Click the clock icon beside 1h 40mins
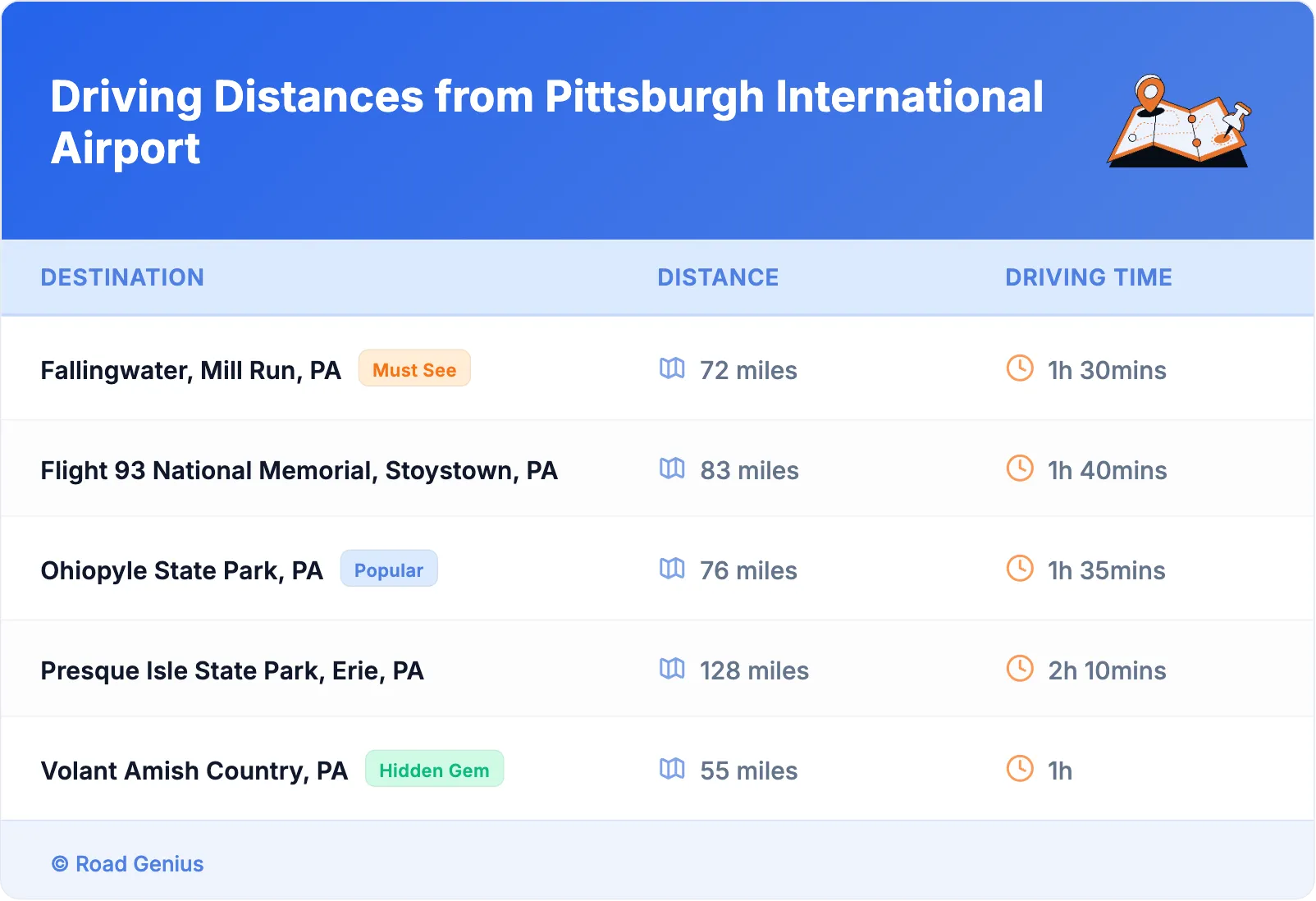The width and height of the screenshot is (1316, 901). tap(1020, 469)
